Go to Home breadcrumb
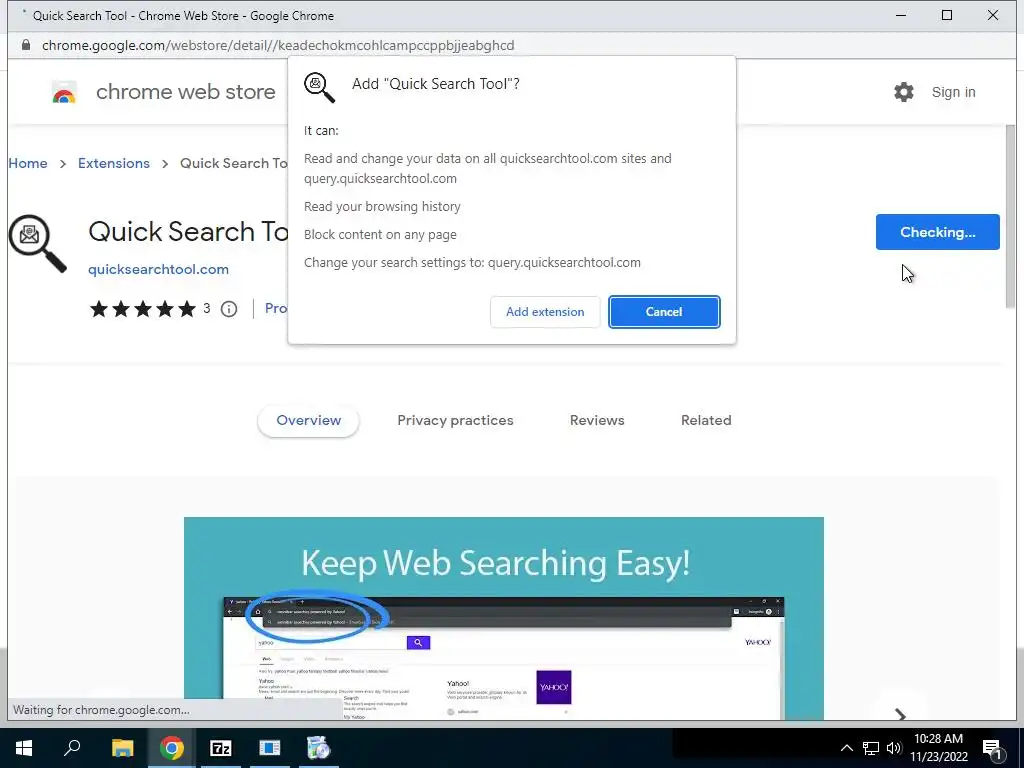1024x768 pixels. coord(27,163)
